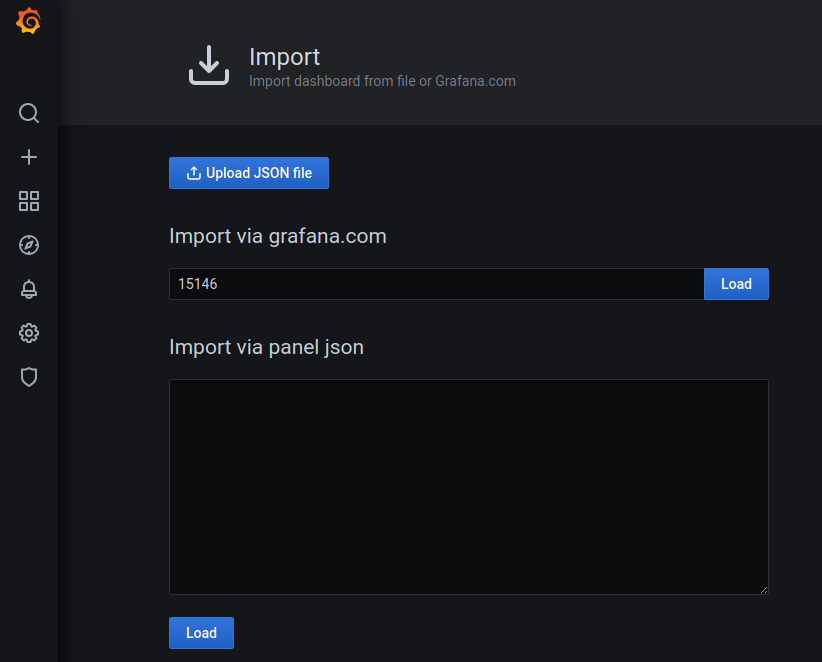Click the textarea resize handle at bottom-right corner

click(x=763, y=590)
